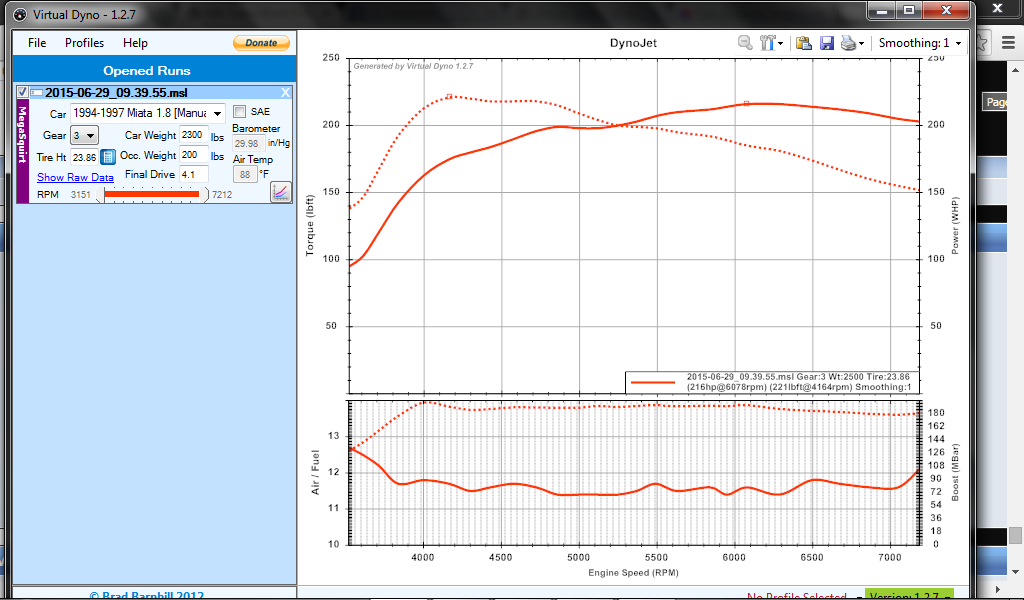Expand the Gear dropdown
The image size is (1024, 600).
click(84, 135)
